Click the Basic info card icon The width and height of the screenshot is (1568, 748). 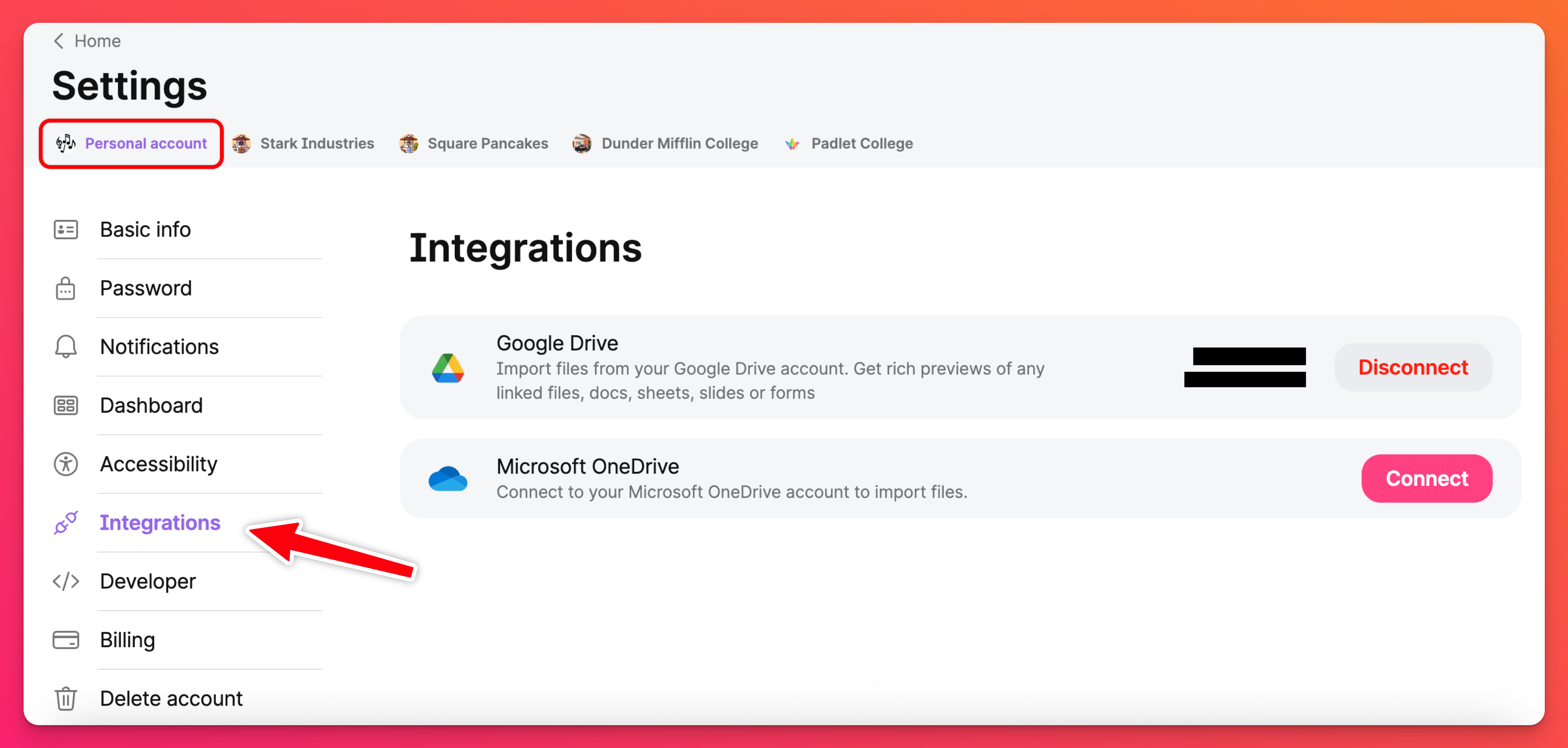(x=65, y=230)
